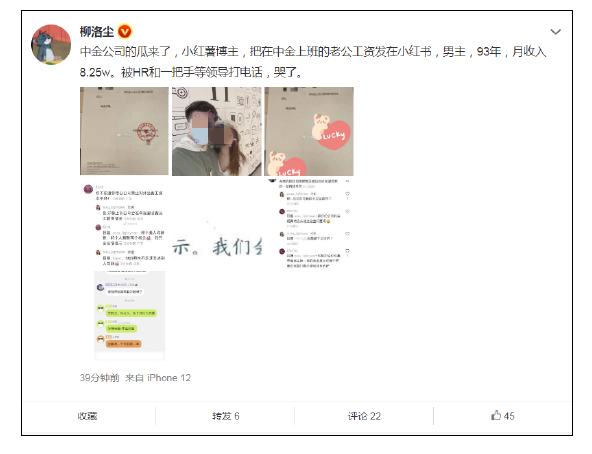This screenshot has height=454, width=592.
Task: Open the post options chevron dropdown
Action: coord(555,32)
